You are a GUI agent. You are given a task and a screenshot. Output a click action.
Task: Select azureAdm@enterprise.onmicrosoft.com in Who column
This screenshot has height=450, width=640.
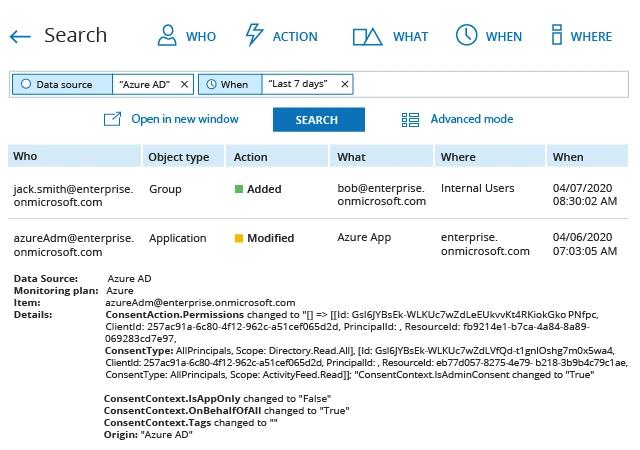tap(74, 245)
